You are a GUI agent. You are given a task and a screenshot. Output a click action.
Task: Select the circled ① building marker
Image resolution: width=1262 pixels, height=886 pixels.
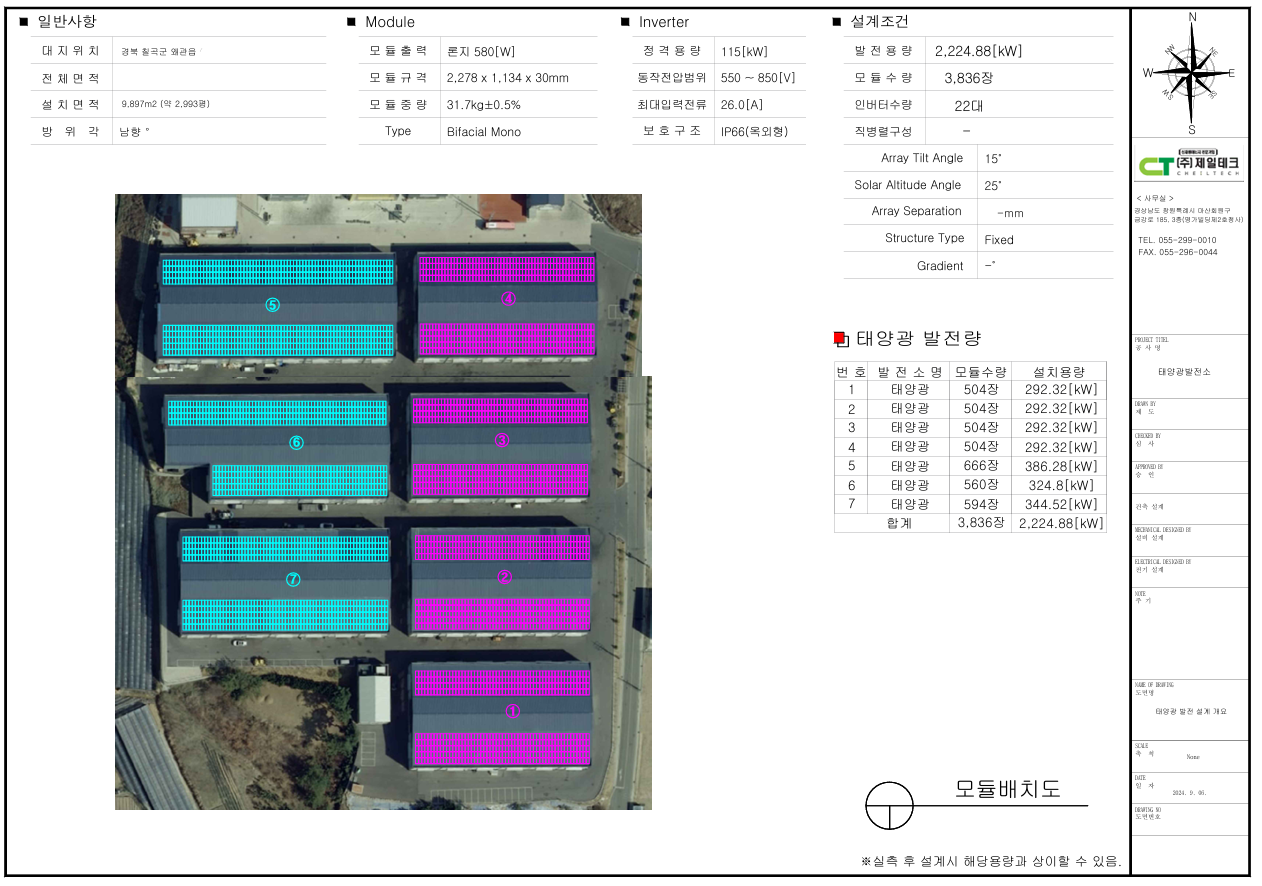point(513,712)
